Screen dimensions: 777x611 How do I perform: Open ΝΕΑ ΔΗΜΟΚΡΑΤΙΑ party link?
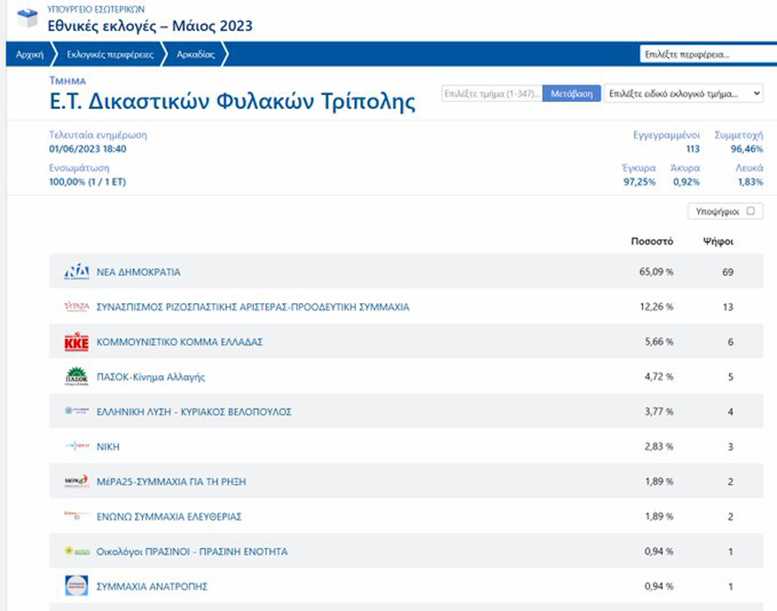pyautogui.click(x=138, y=272)
